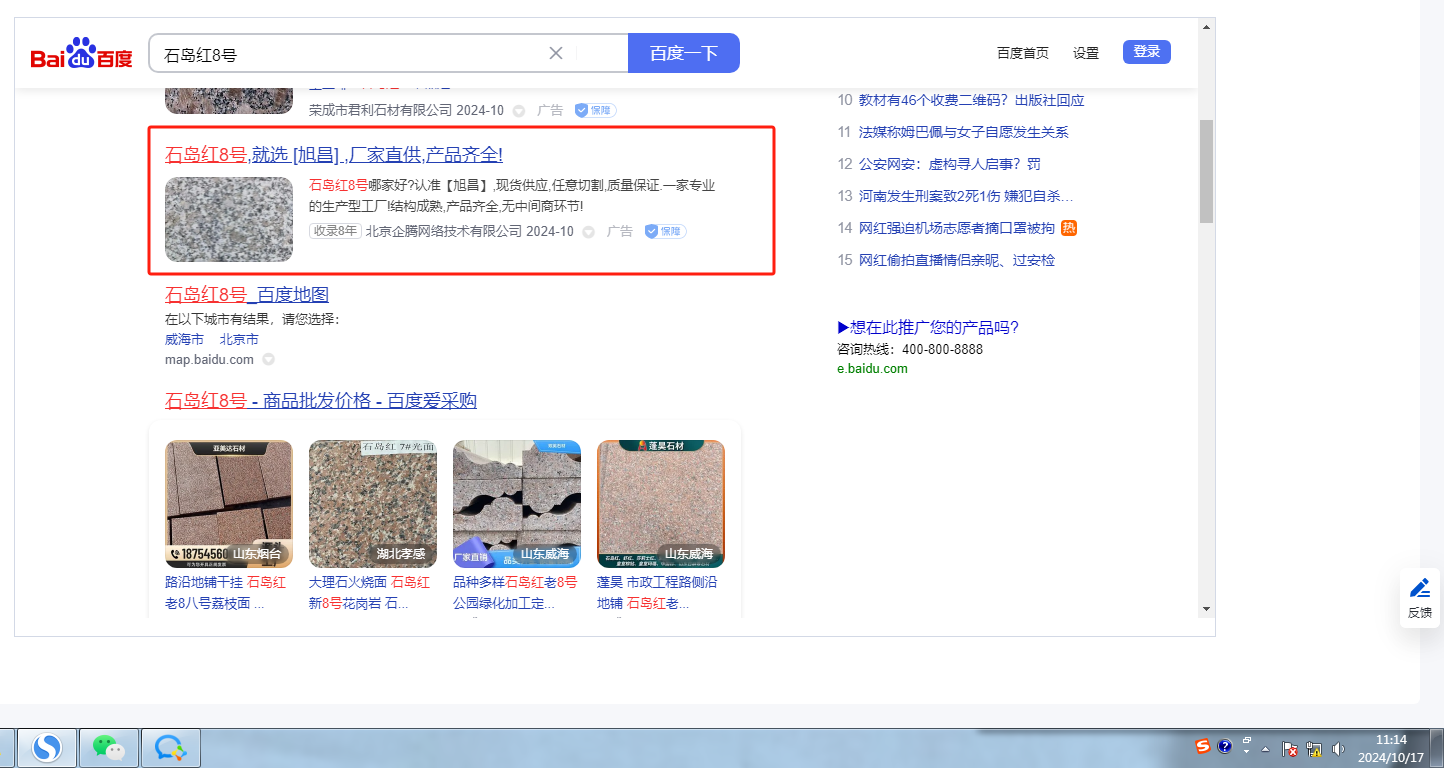Open the 设置 settings menu

click(x=1086, y=53)
